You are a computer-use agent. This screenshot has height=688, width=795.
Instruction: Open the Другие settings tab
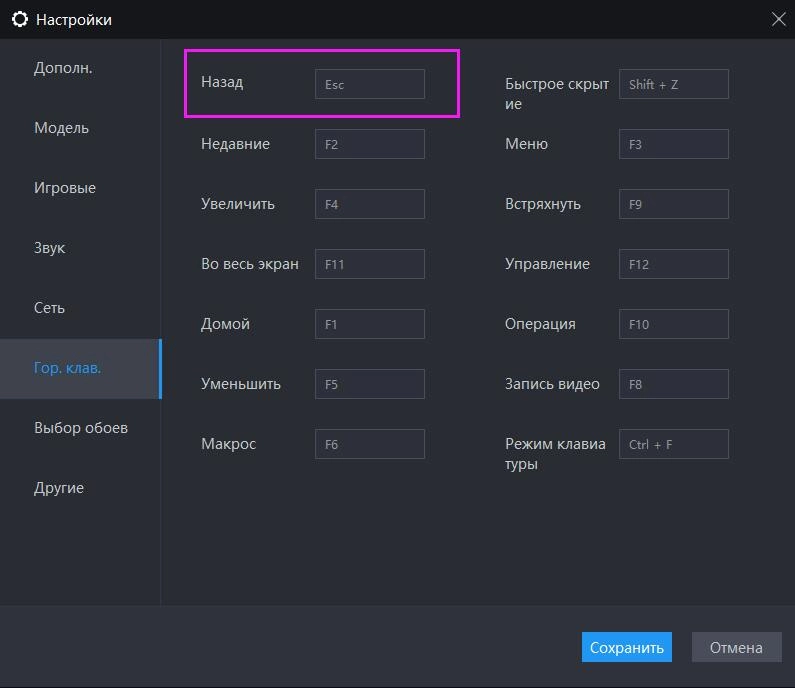(x=59, y=488)
